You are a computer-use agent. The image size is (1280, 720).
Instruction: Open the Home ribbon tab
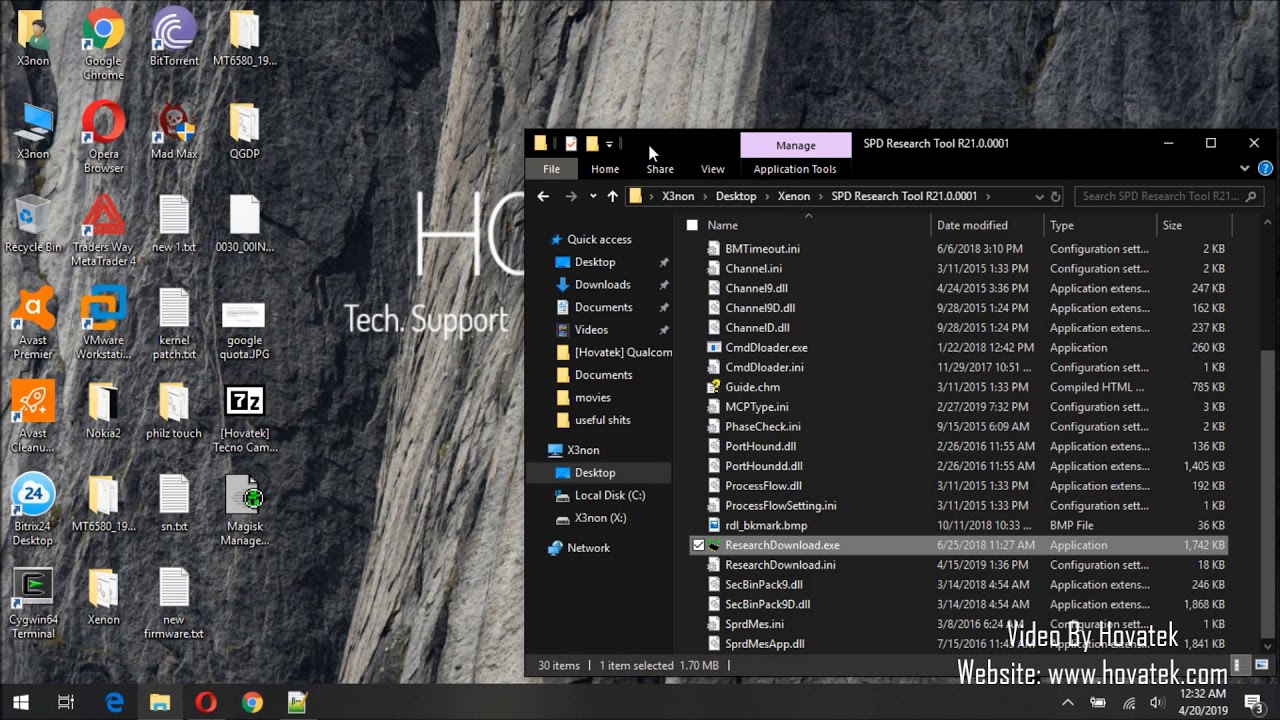pyautogui.click(x=605, y=169)
